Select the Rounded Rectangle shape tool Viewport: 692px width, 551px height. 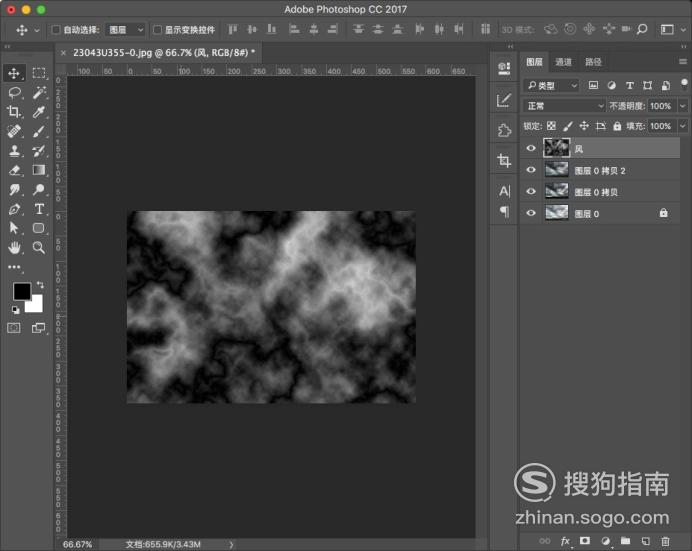[39, 228]
